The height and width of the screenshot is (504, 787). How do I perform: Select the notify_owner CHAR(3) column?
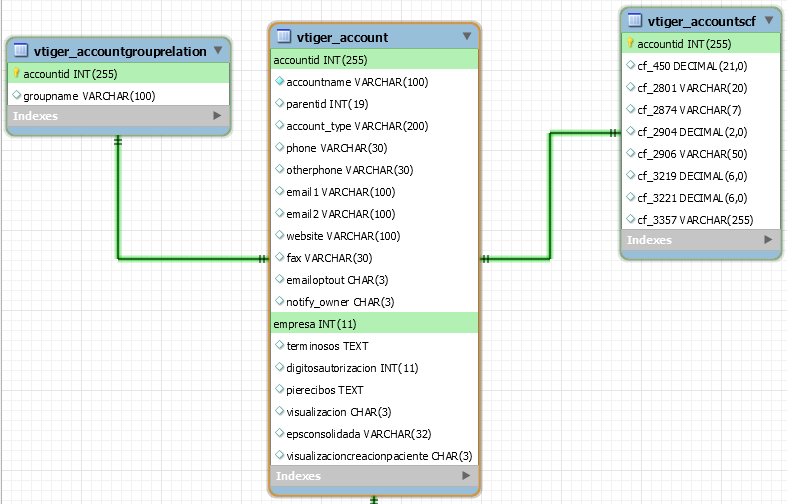click(x=374, y=302)
